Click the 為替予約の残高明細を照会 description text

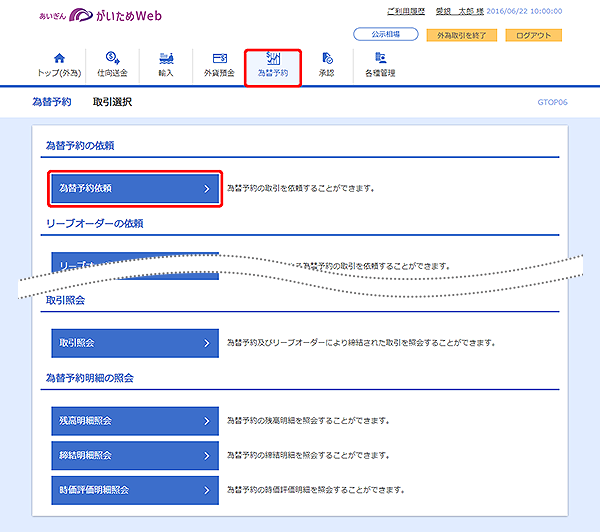click(308, 421)
